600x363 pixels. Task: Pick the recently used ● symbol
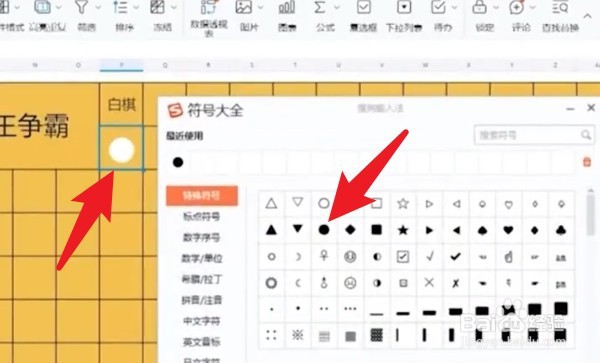pyautogui.click(x=178, y=162)
